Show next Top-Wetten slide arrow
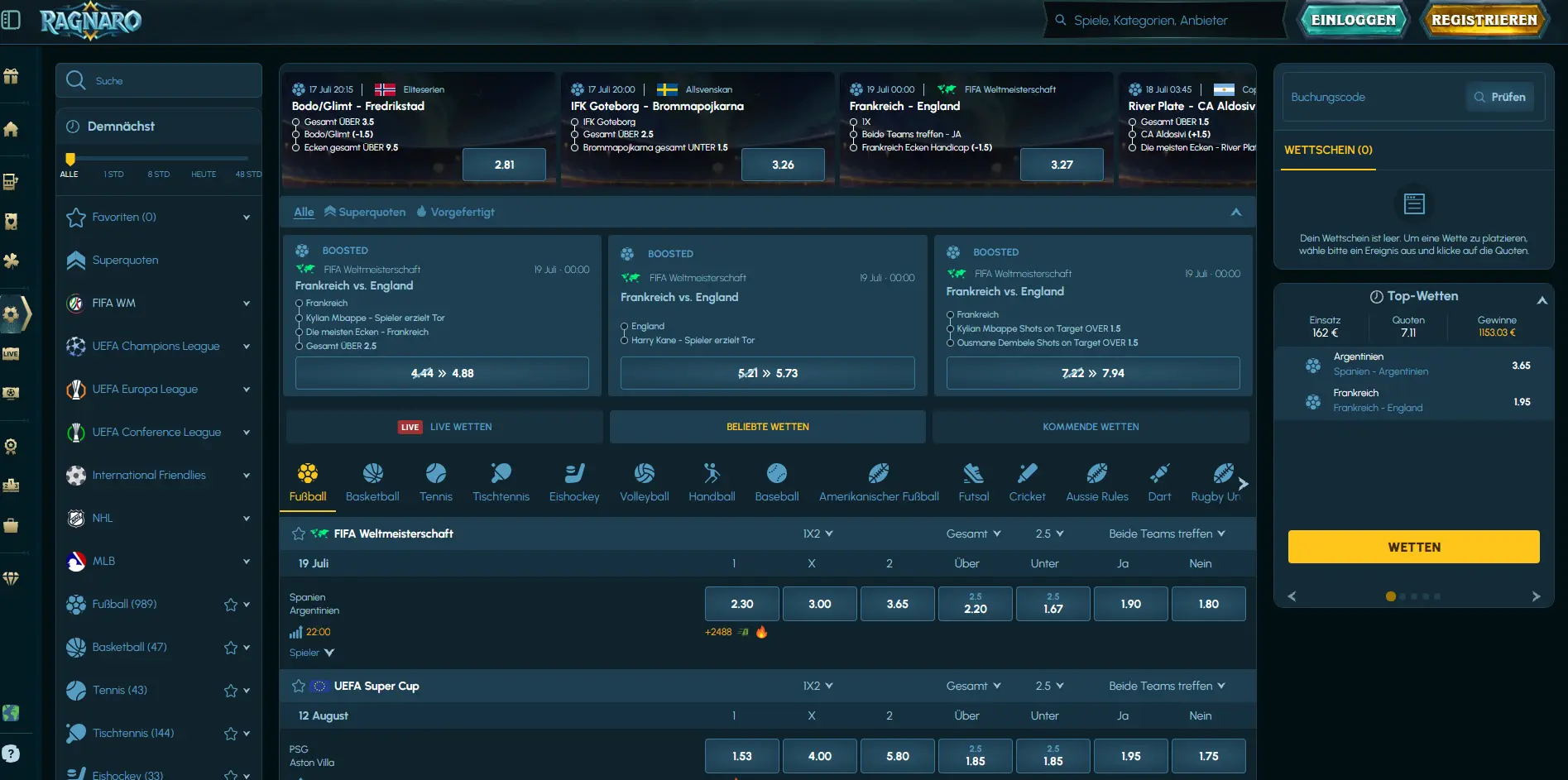Viewport: 1568px width, 780px height. (x=1536, y=596)
